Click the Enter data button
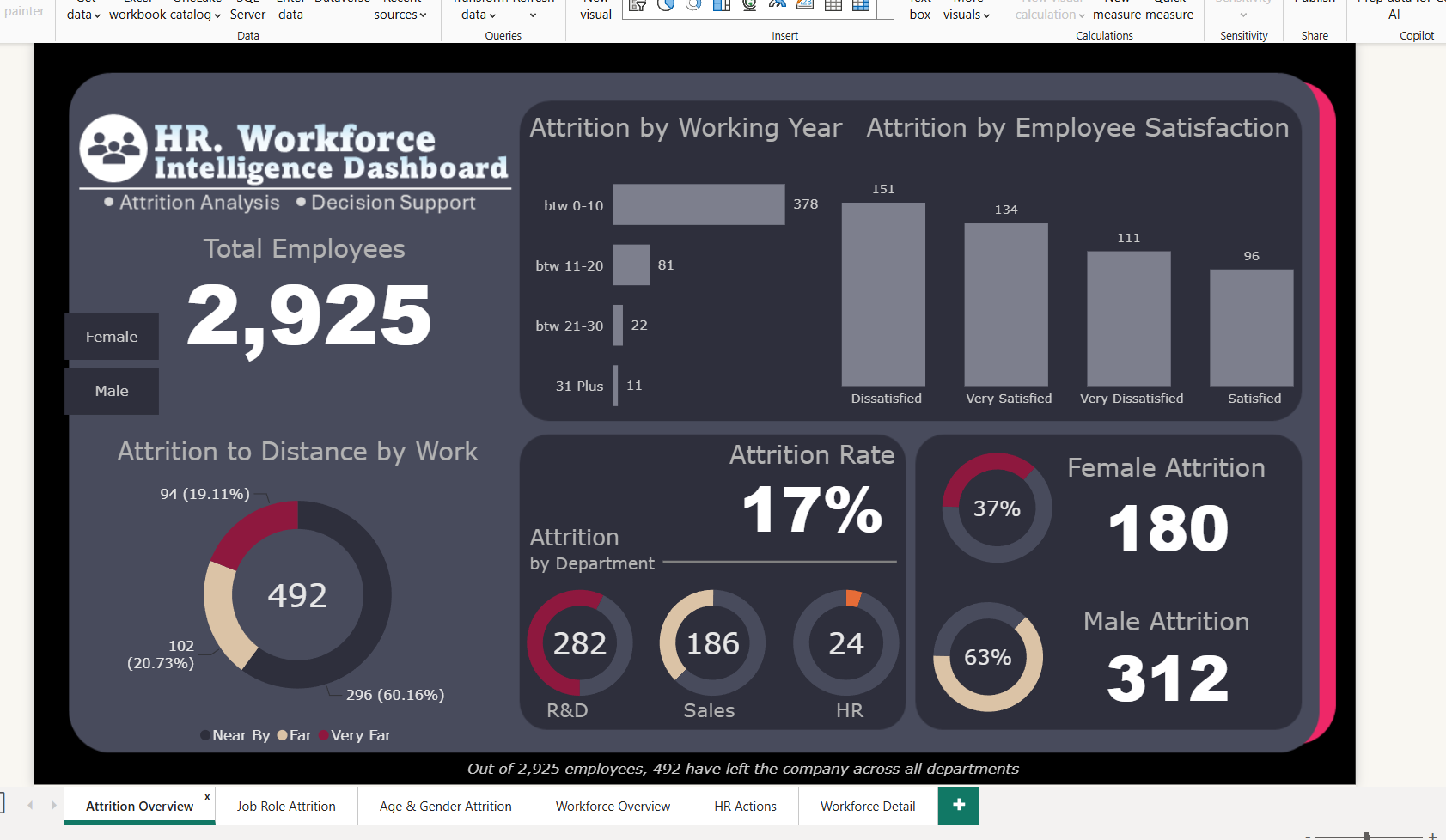Screen dimensions: 1446x840 coord(290,10)
